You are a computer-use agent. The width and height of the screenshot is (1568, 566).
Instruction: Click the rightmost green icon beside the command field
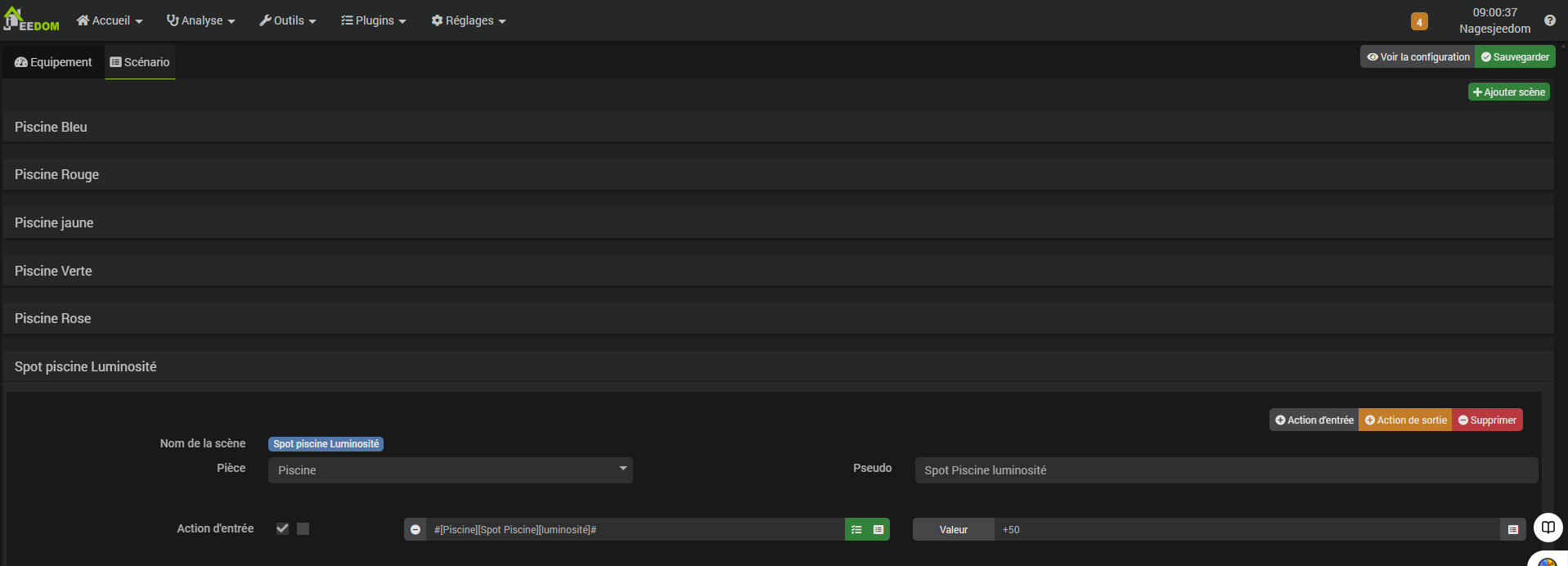(878, 530)
